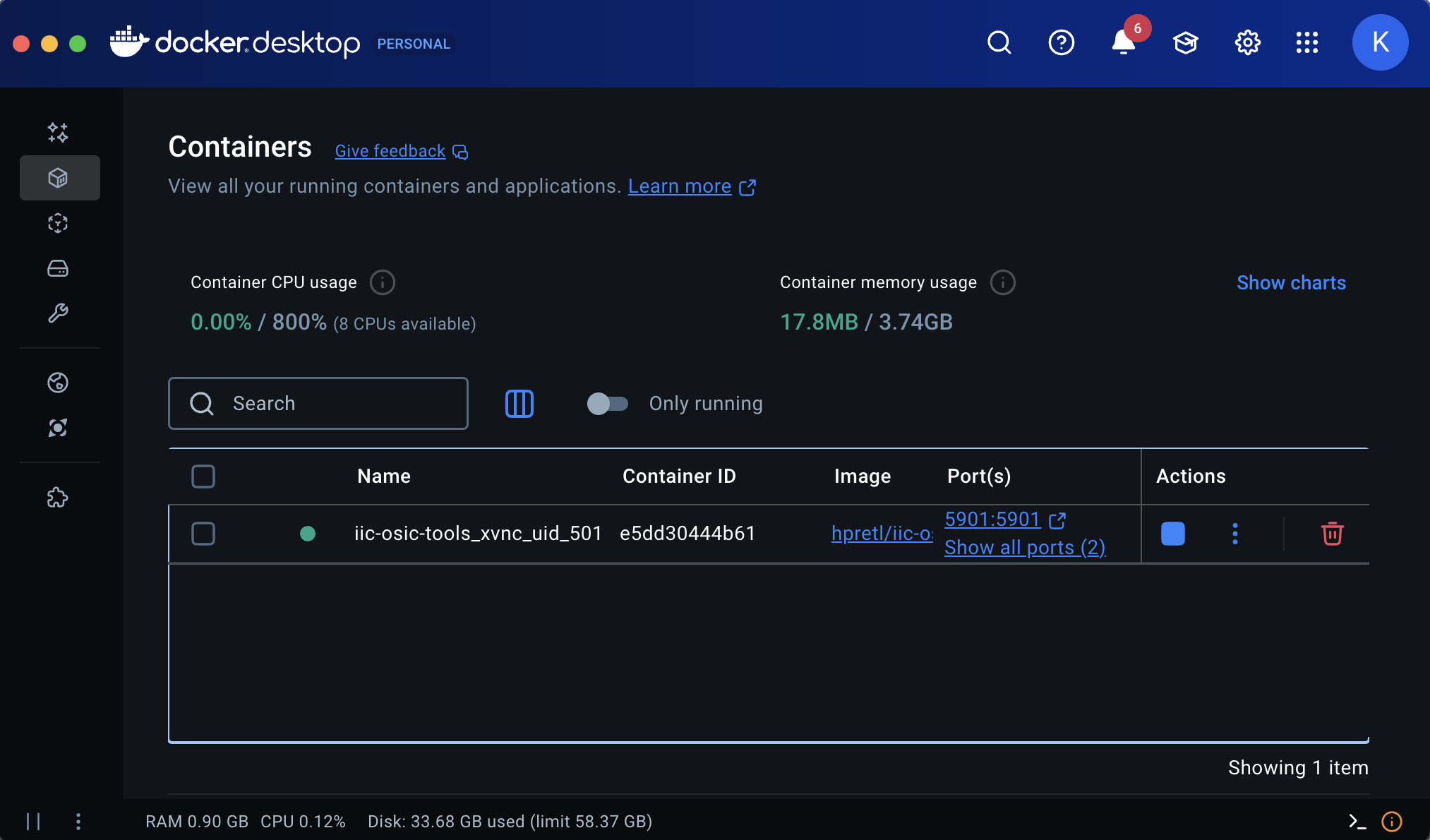Open the Volumes section in sidebar
1430x840 pixels.
pos(58,268)
